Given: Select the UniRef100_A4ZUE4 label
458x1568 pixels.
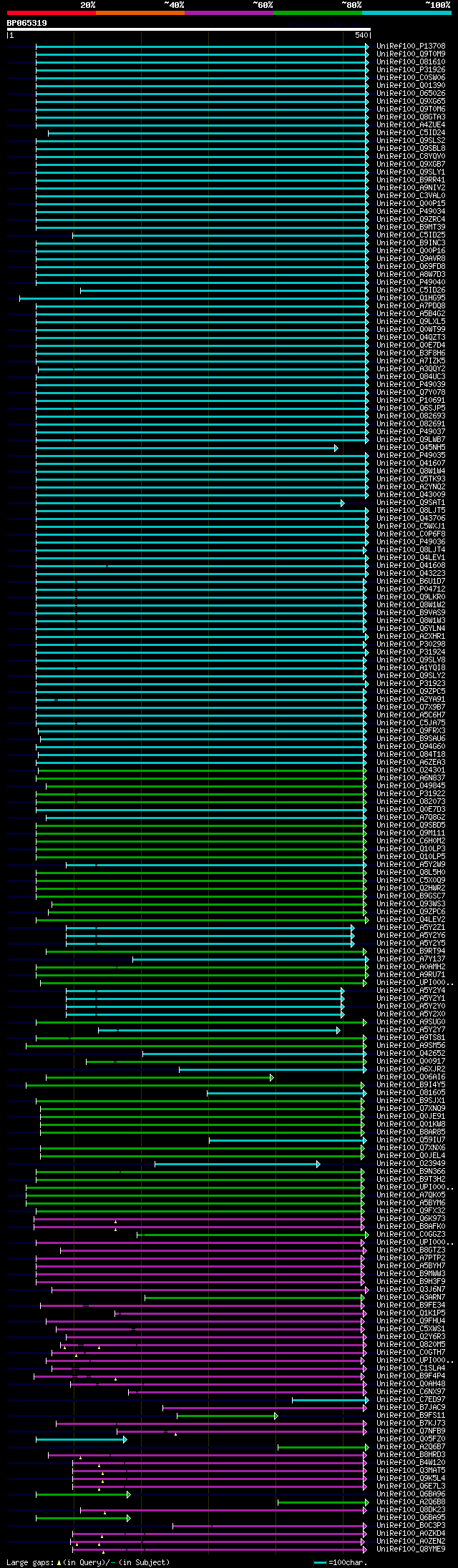Looking at the screenshot, I should point(411,125).
